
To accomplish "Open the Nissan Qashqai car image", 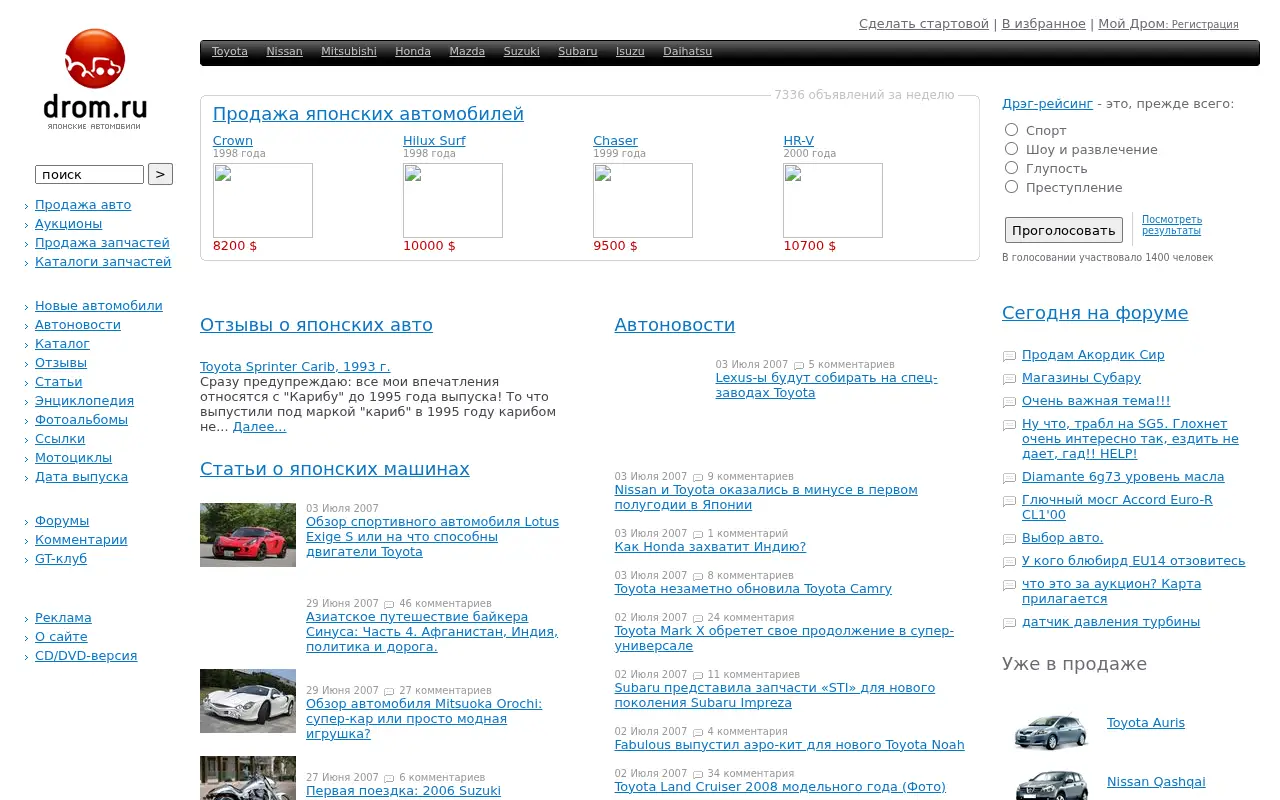I will (1050, 785).
